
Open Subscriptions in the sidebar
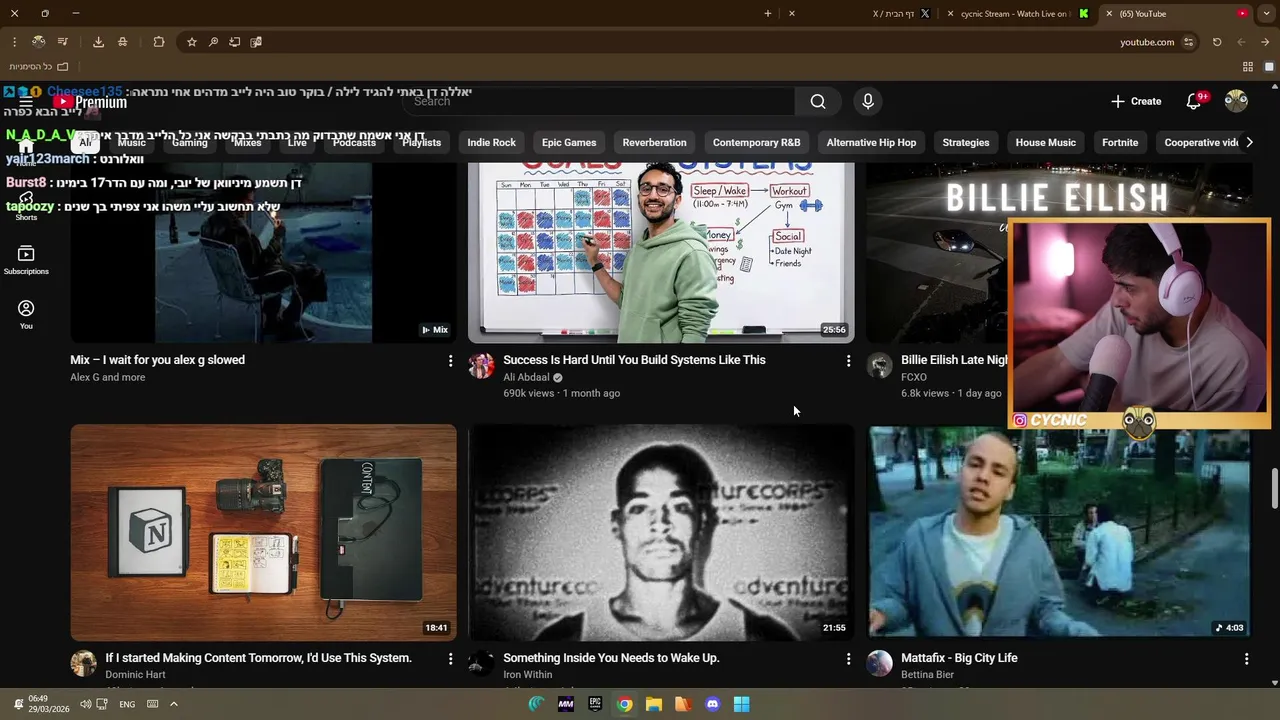(x=26, y=260)
